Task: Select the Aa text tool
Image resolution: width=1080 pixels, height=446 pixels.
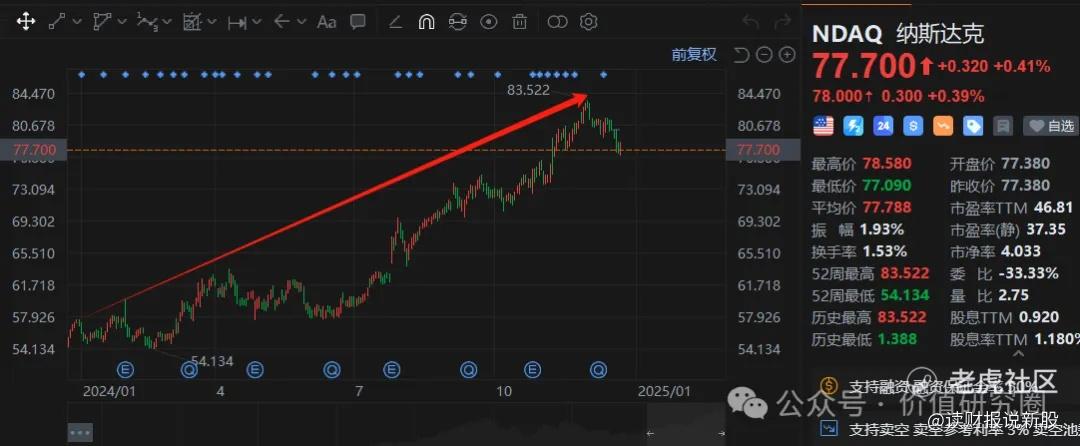Action: point(326,22)
